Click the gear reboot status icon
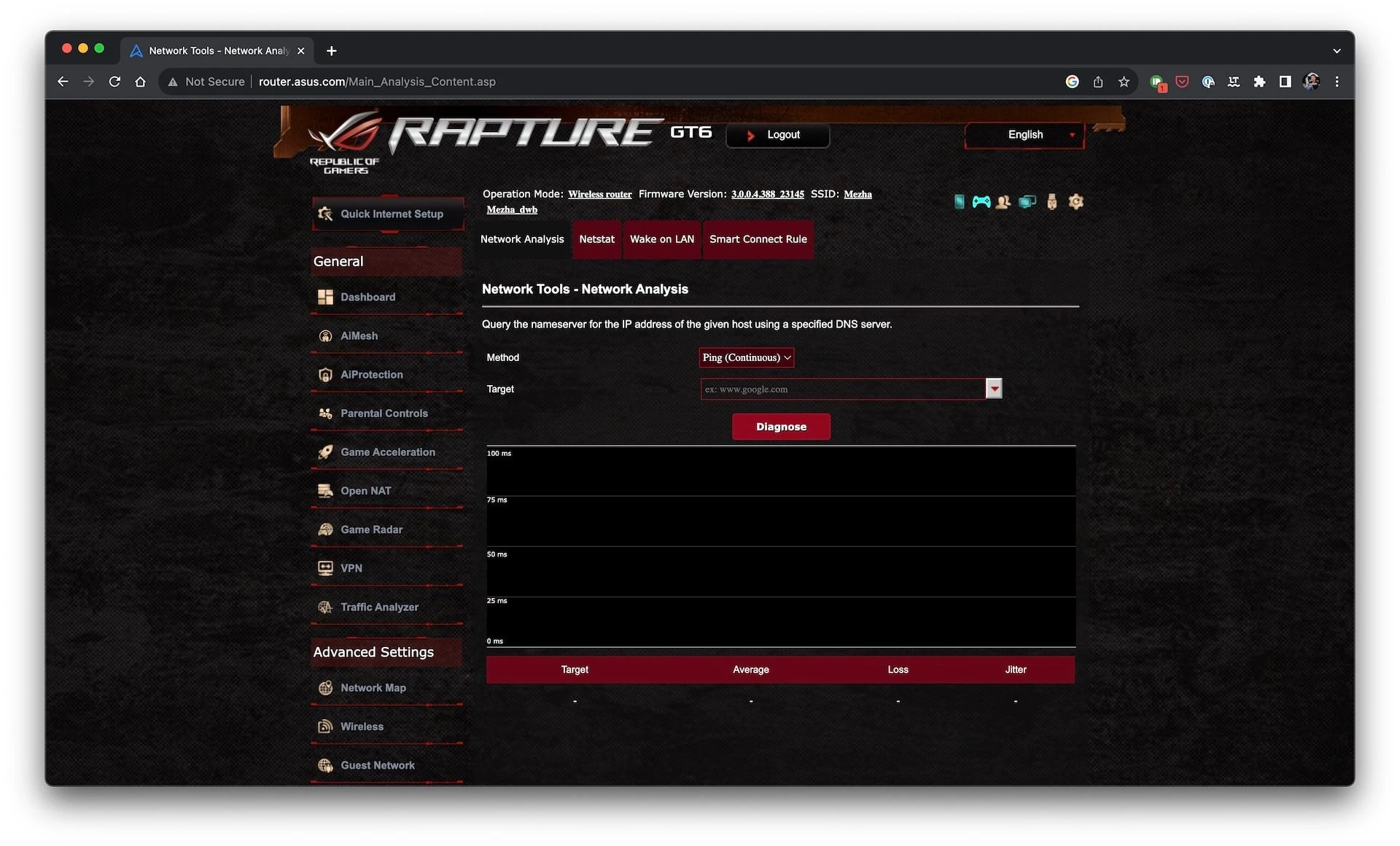 (1076, 202)
